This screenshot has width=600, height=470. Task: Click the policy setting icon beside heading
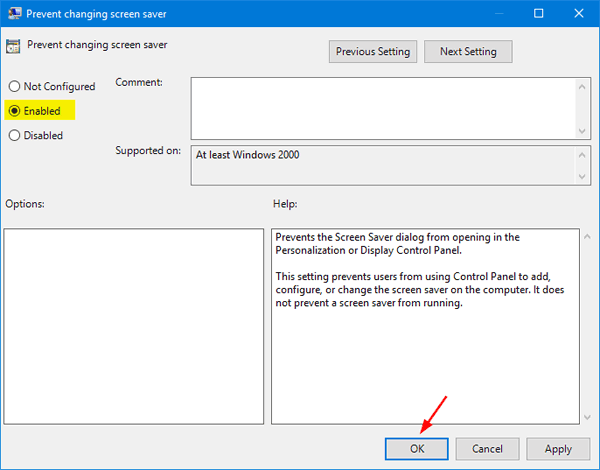pyautogui.click(x=13, y=46)
